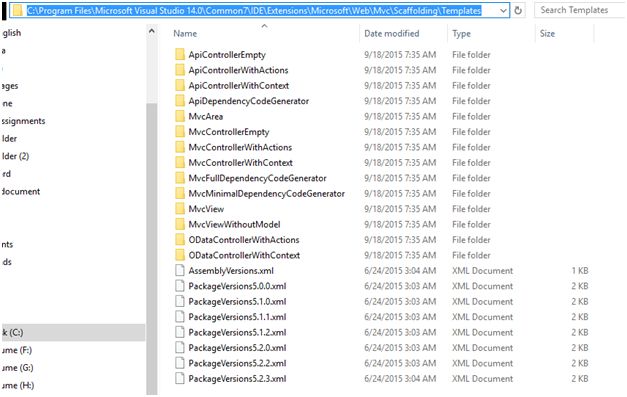Click the PackageVersions5.1.2.xml file icon
This screenshot has width=627, height=397.
180,332
